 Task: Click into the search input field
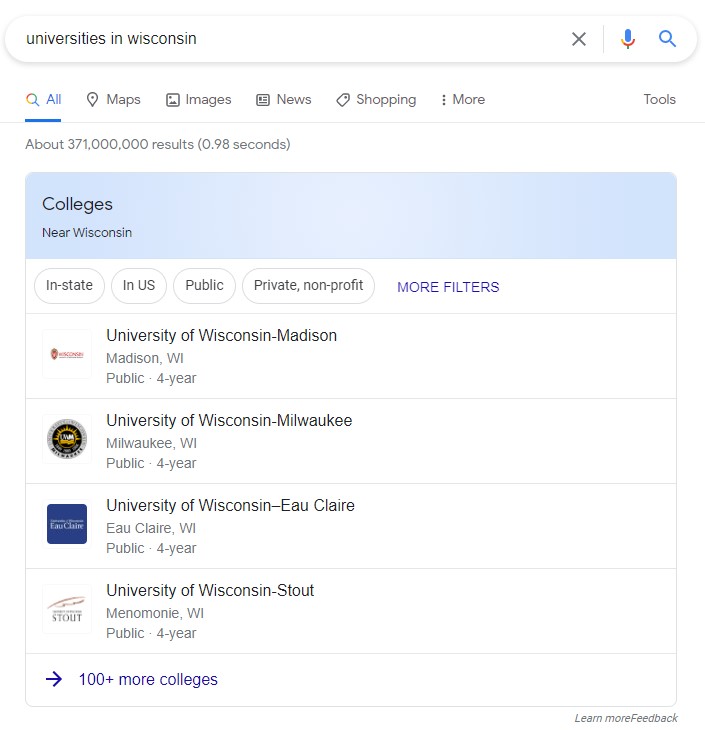(x=290, y=39)
